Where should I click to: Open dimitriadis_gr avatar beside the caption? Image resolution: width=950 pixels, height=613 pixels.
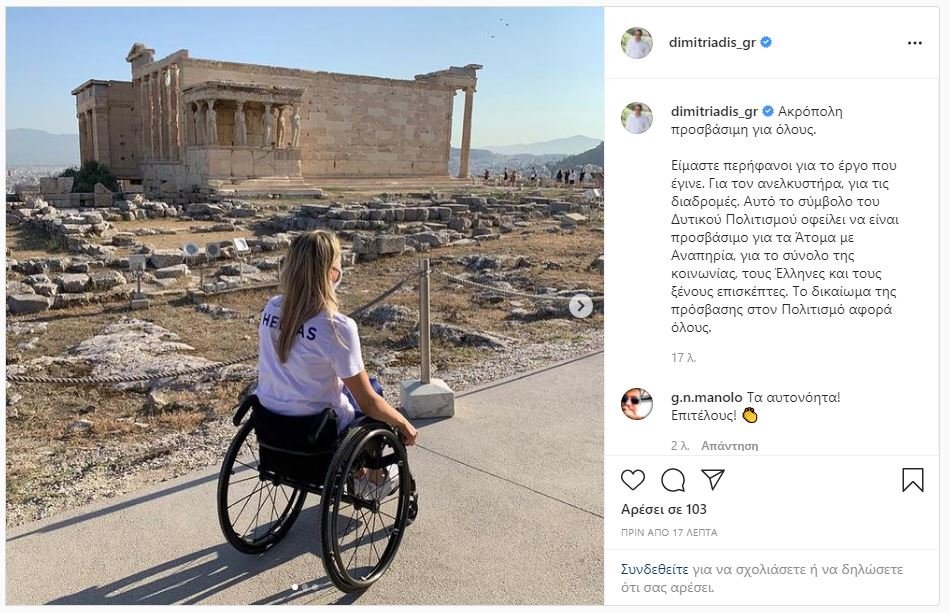coord(637,118)
